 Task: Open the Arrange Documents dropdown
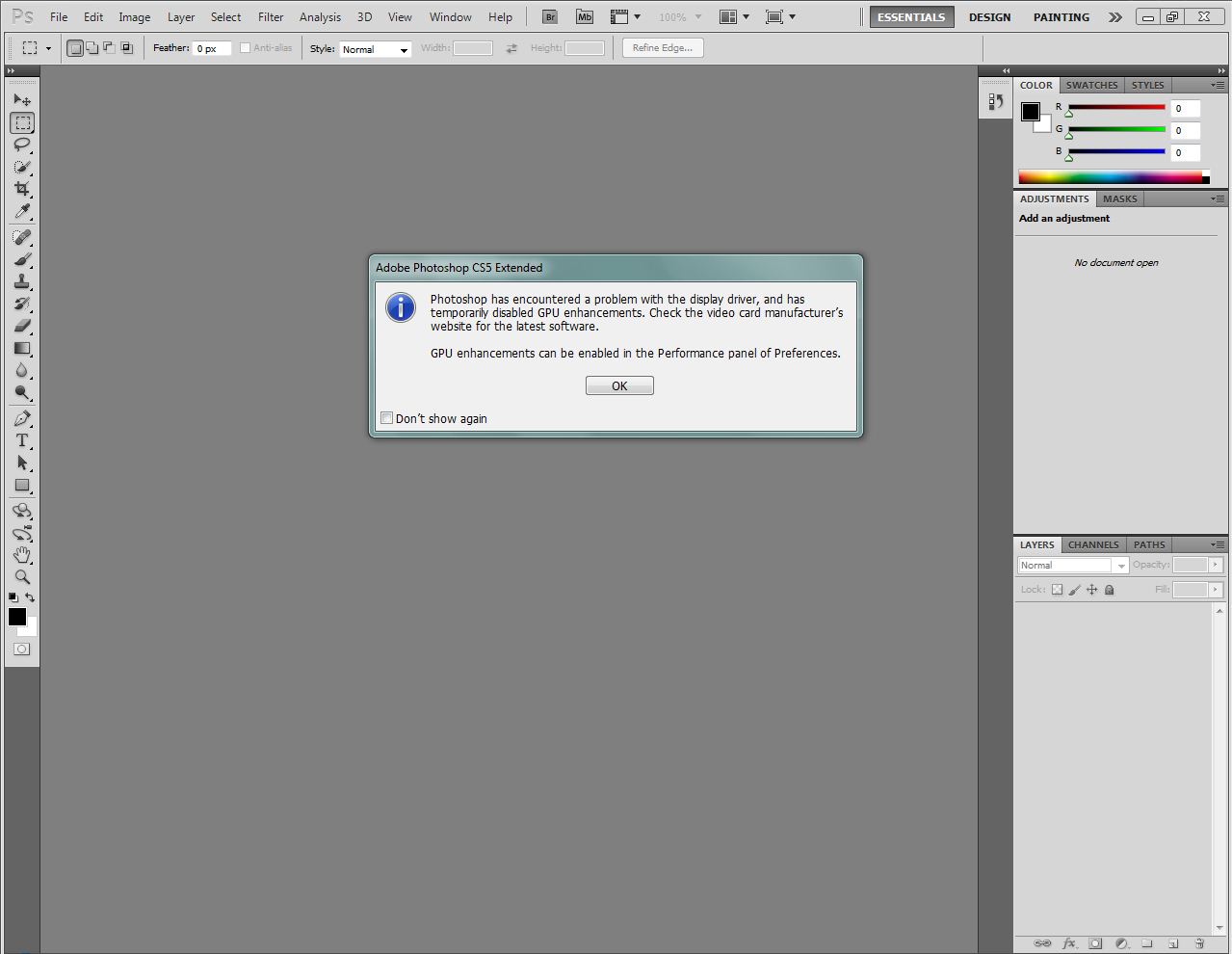[x=734, y=17]
